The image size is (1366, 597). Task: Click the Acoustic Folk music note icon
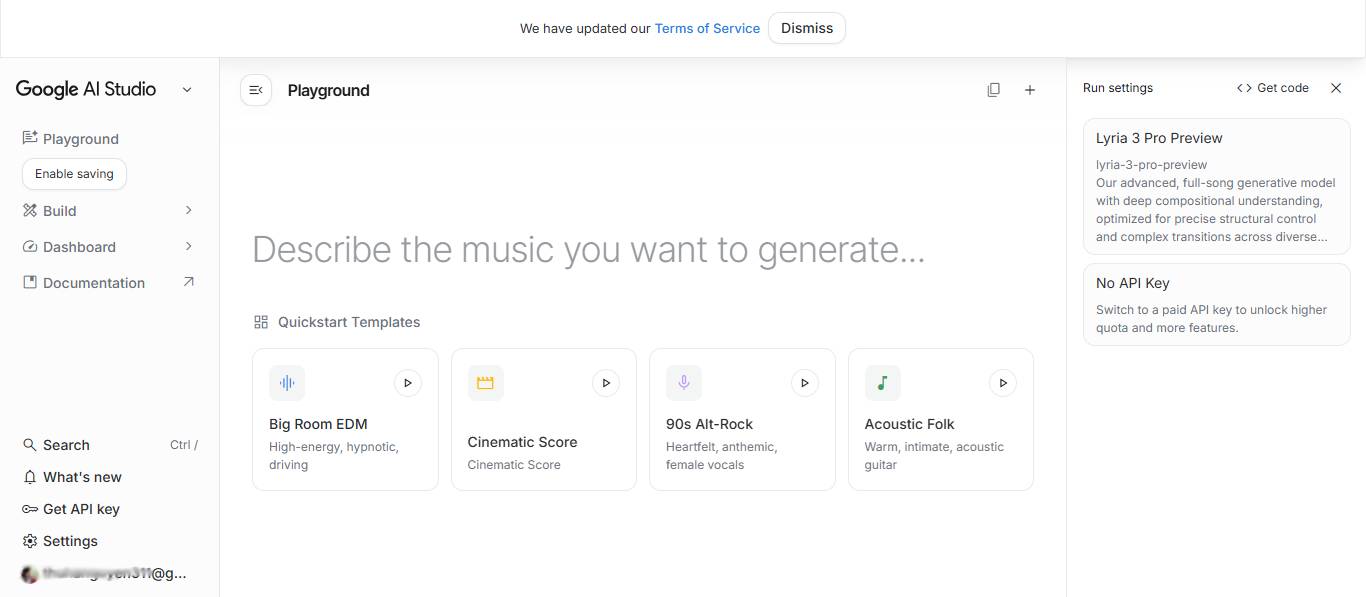click(x=881, y=382)
